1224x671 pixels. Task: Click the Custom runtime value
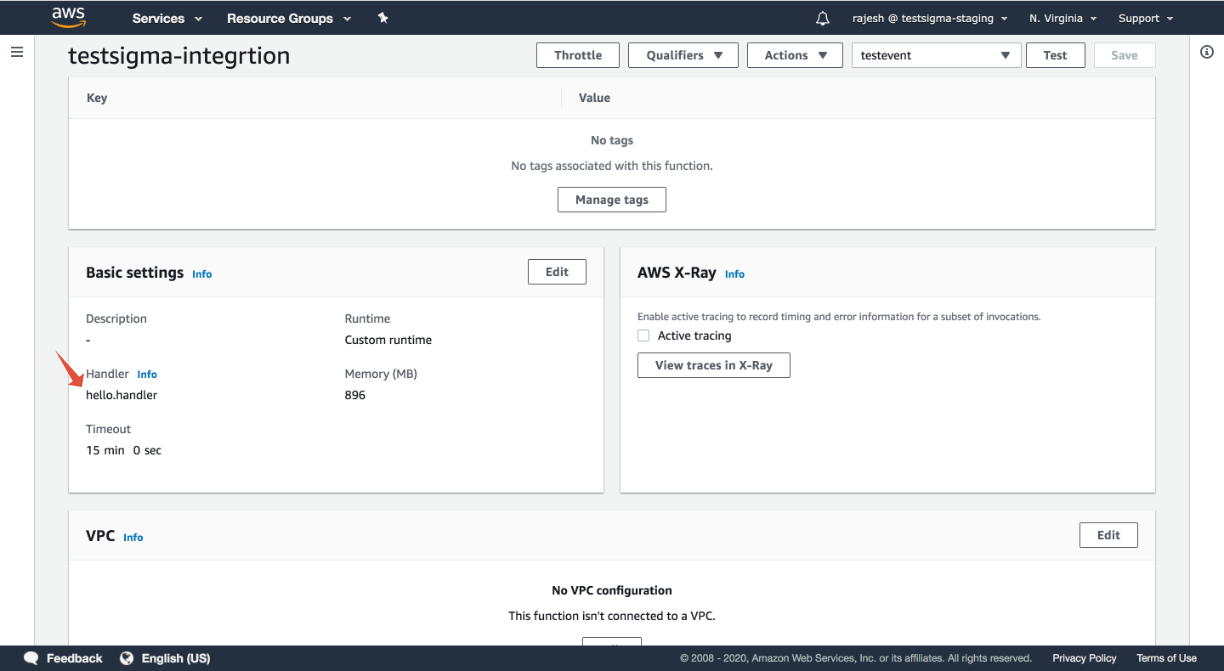click(388, 340)
